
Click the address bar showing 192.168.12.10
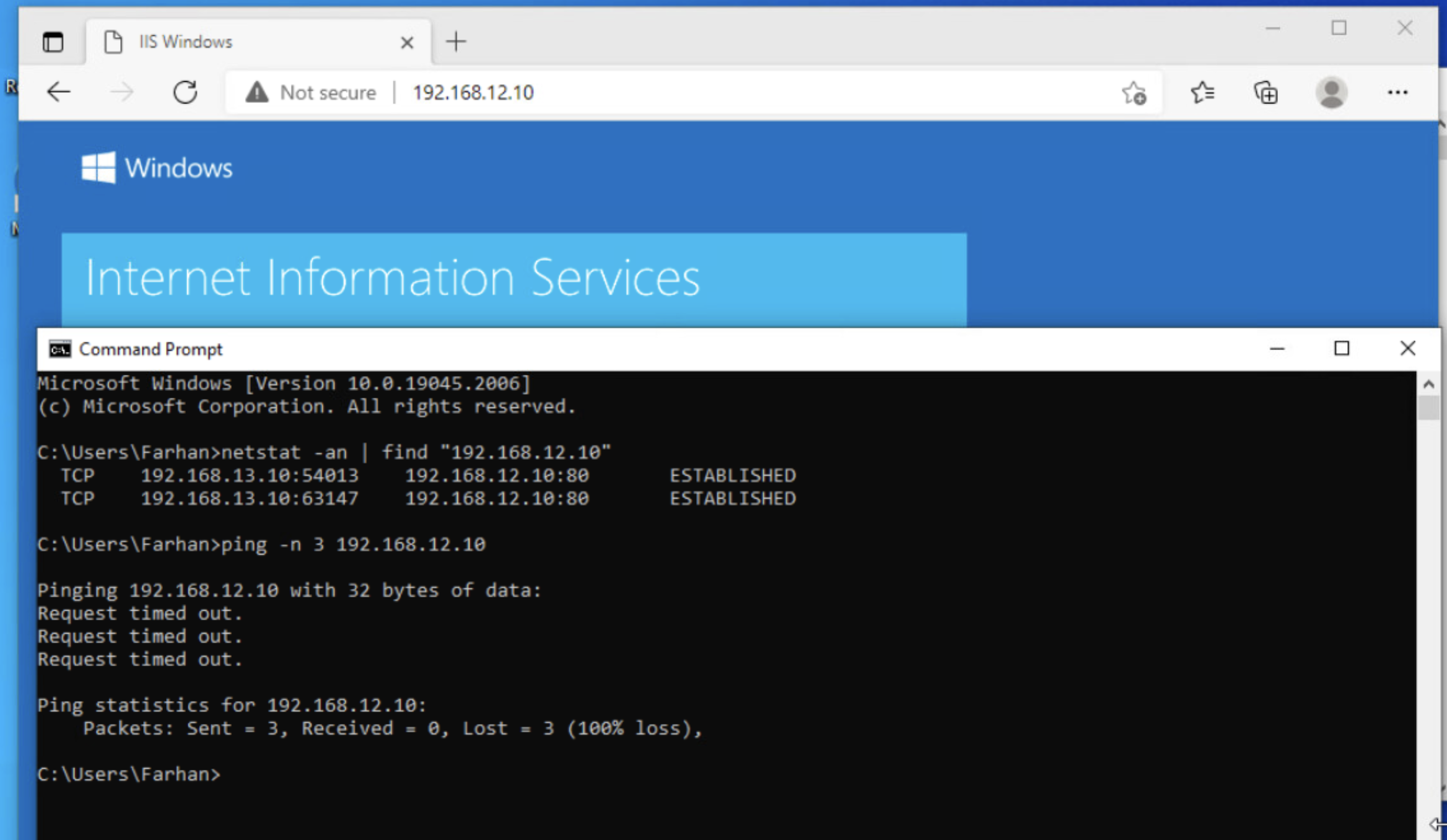point(681,93)
